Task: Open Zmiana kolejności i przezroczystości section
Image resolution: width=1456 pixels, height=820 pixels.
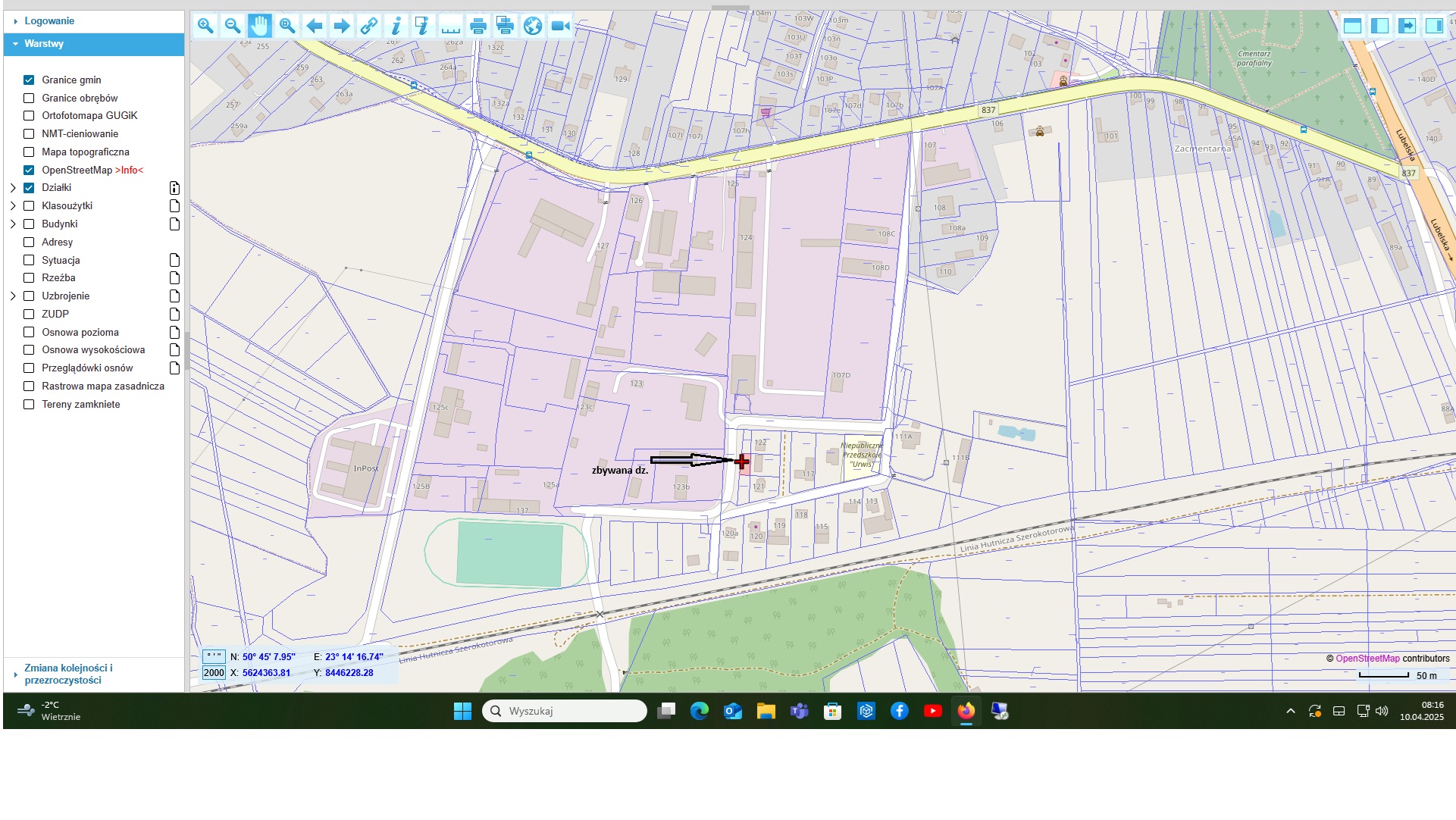Action: coord(68,674)
